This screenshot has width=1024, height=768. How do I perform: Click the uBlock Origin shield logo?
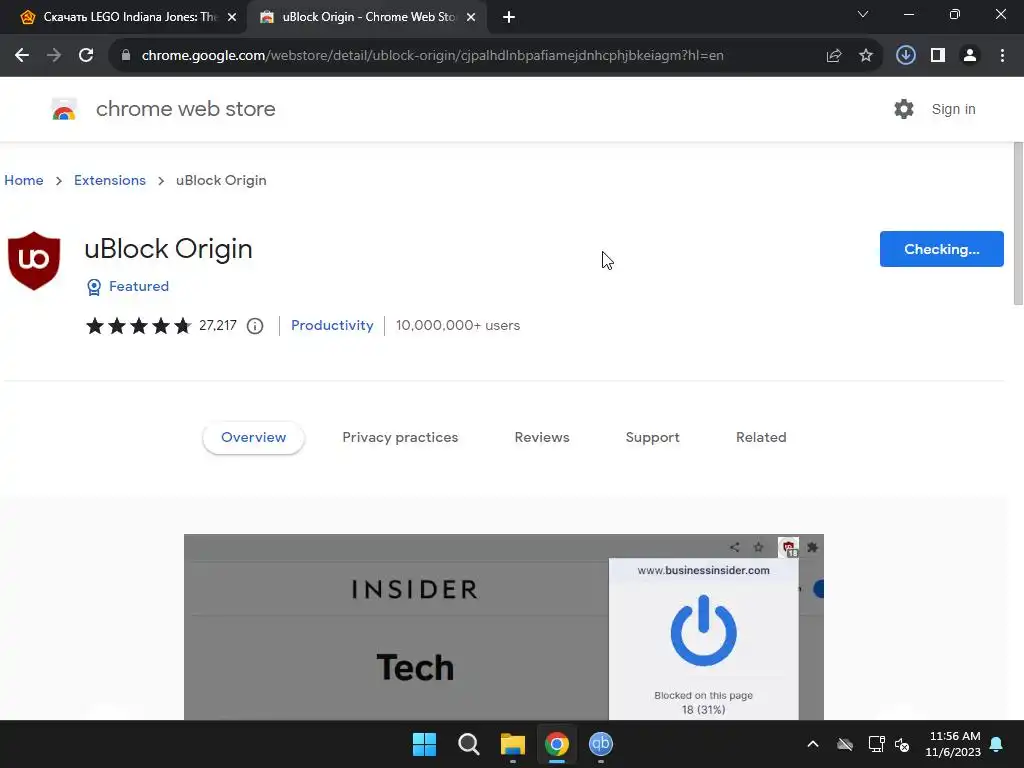coord(34,261)
